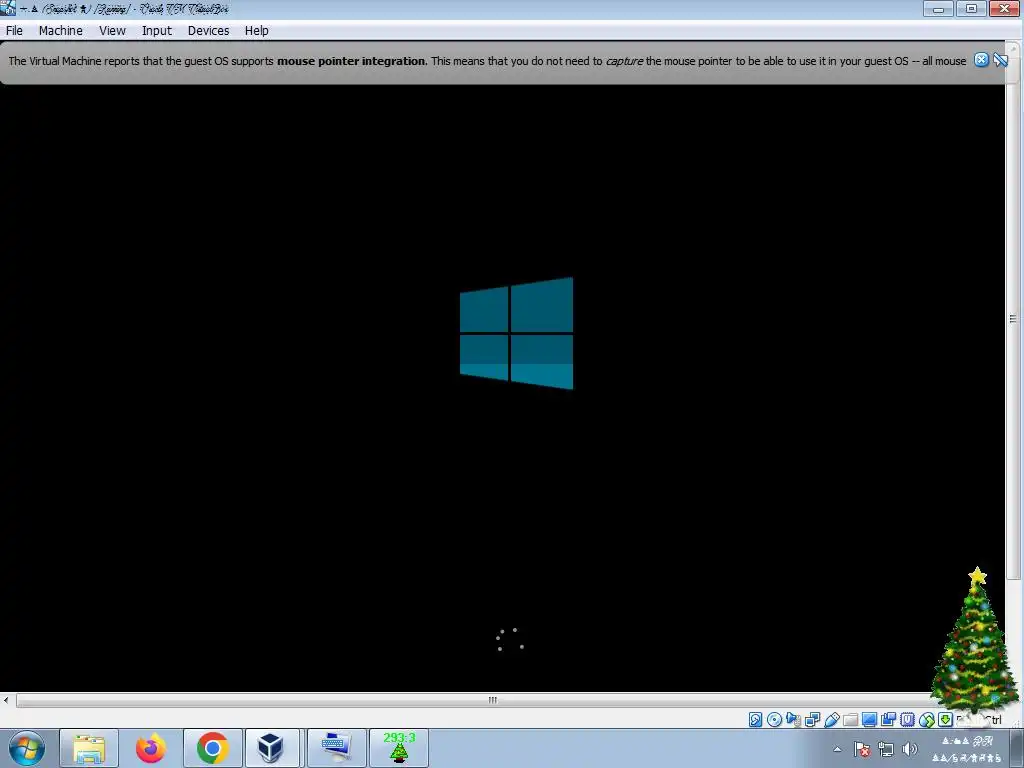Image resolution: width=1024 pixels, height=768 pixels.
Task: Open the Help menu
Action: pos(257,31)
